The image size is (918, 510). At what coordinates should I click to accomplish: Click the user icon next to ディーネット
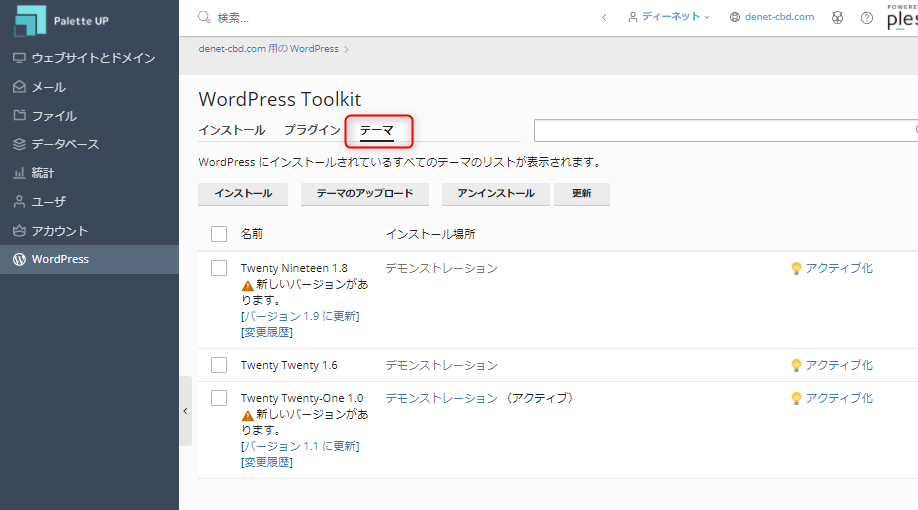(x=632, y=17)
